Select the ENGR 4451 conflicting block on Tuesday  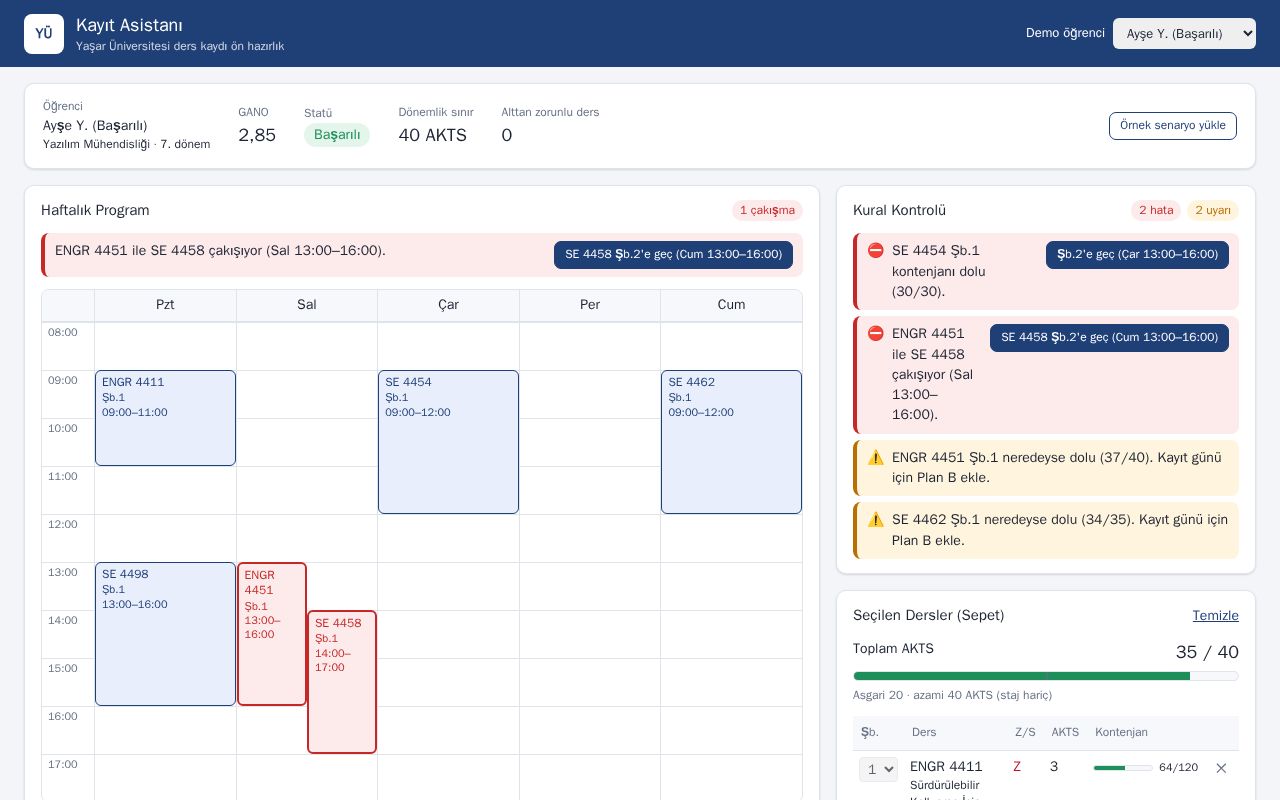point(272,634)
